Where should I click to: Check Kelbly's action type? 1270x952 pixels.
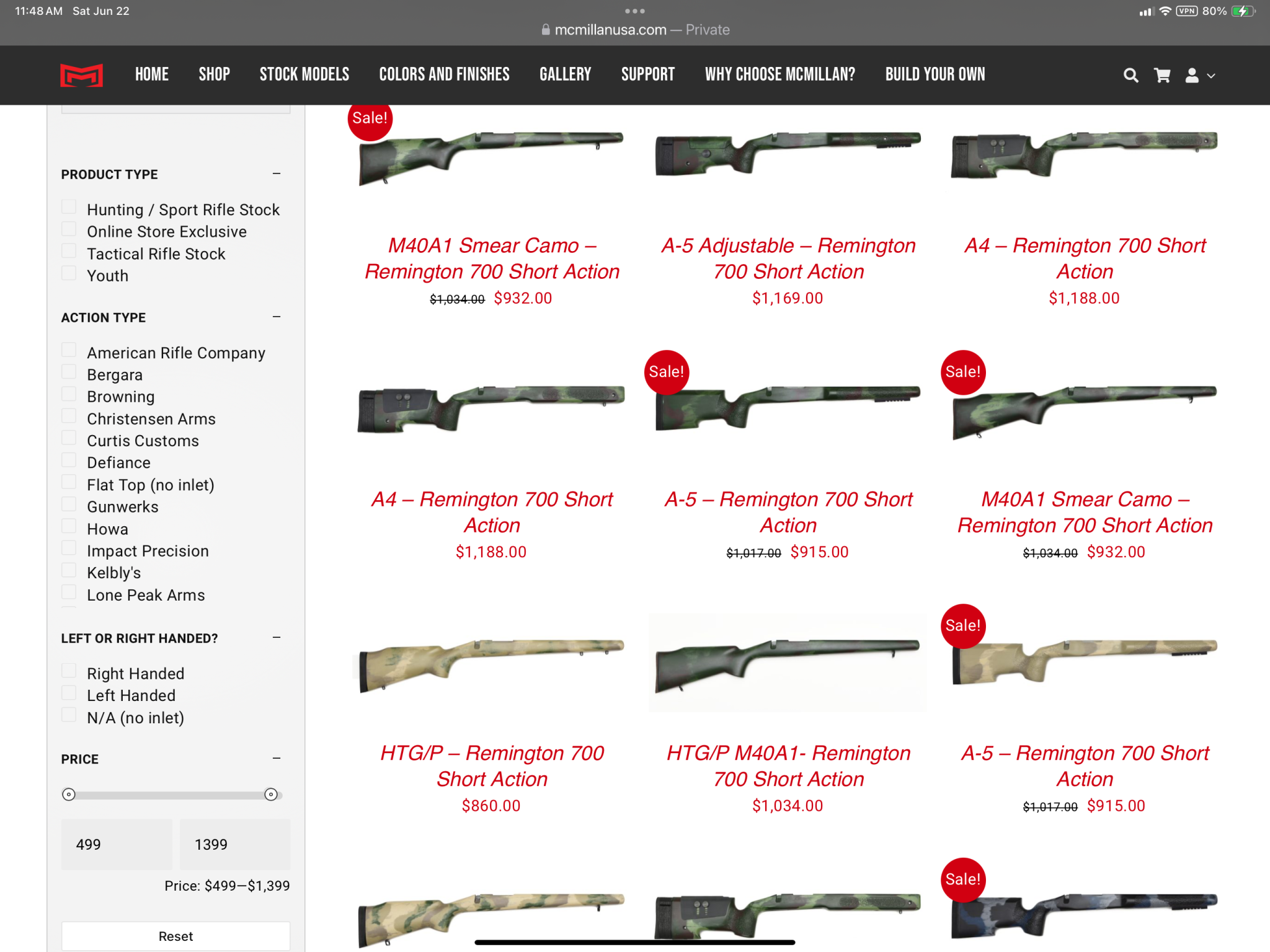tap(69, 570)
